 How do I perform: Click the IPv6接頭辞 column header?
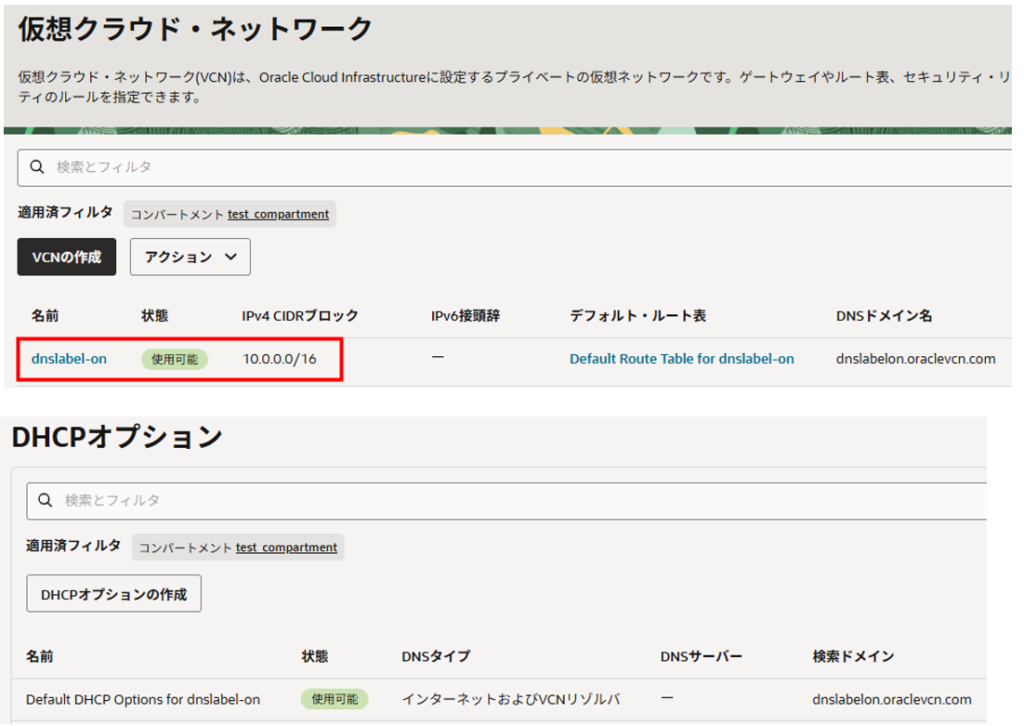tap(465, 316)
